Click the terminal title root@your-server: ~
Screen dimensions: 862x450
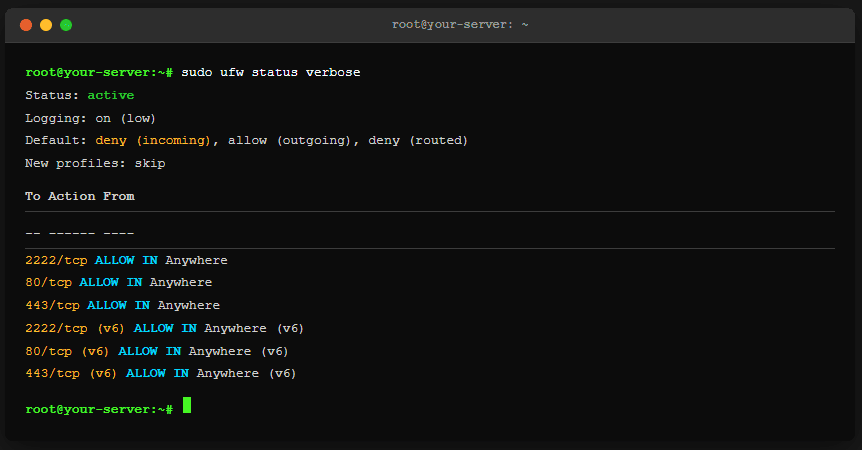click(459, 24)
